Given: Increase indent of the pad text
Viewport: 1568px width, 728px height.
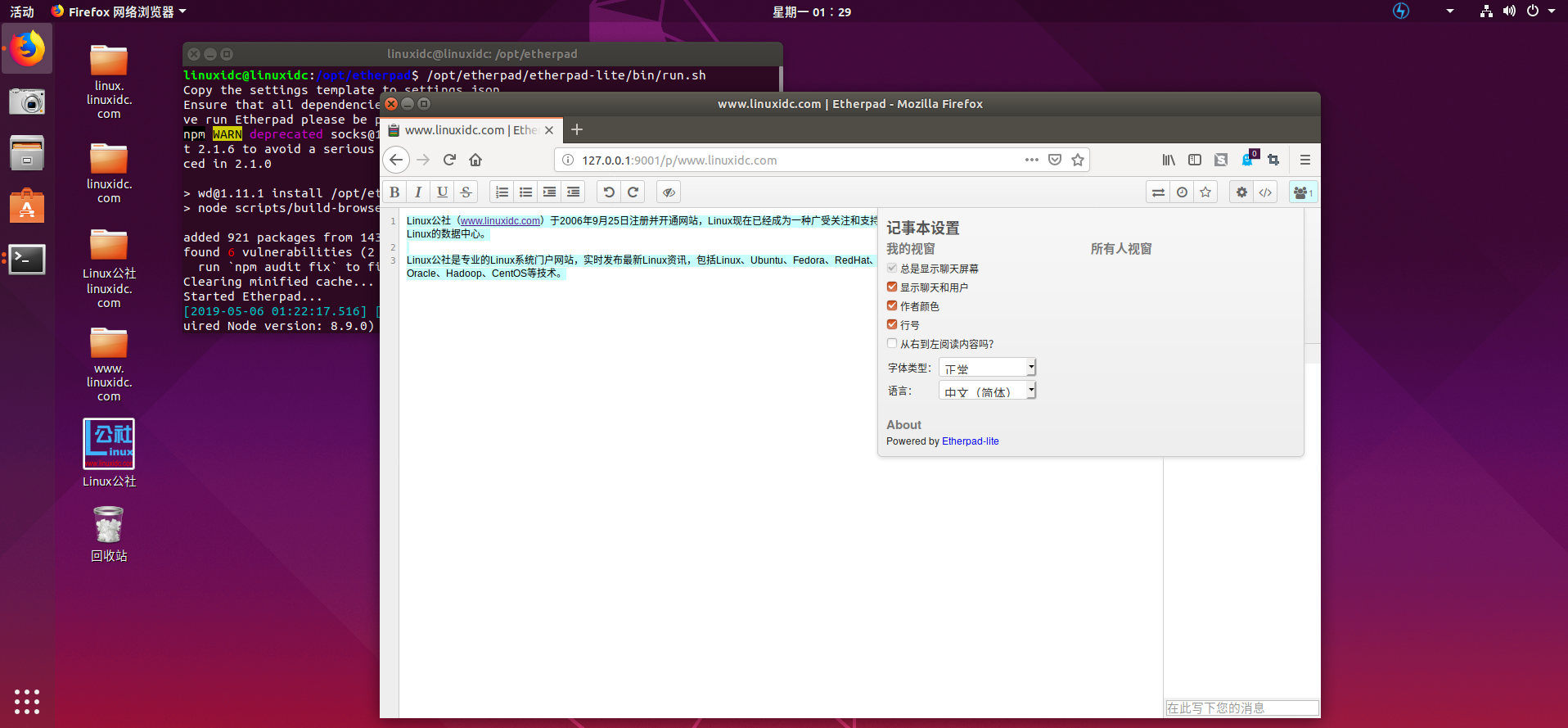Looking at the screenshot, I should pos(549,192).
